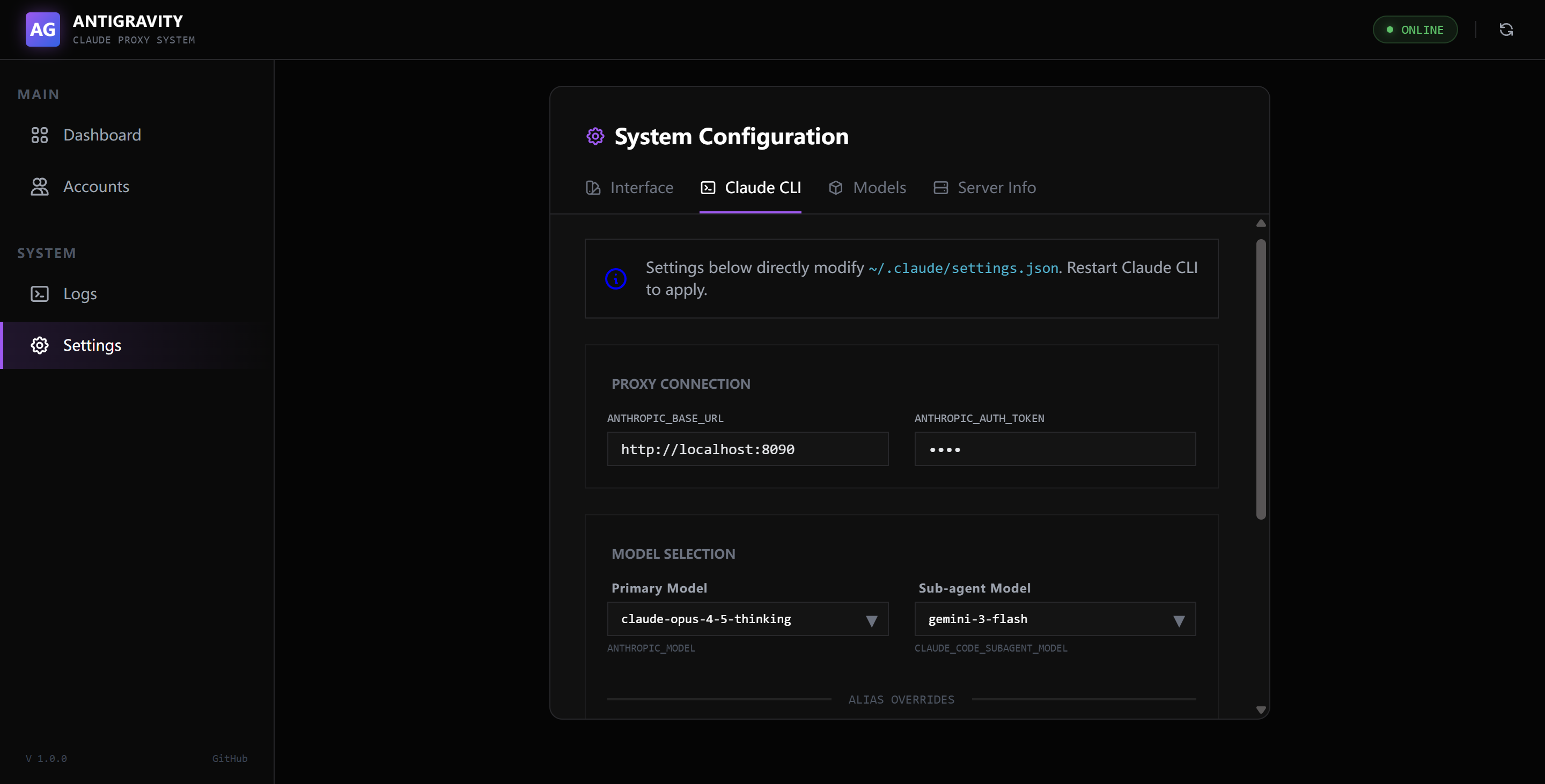Click the purple gear beside System Configuration
1545x784 pixels.
[x=595, y=136]
